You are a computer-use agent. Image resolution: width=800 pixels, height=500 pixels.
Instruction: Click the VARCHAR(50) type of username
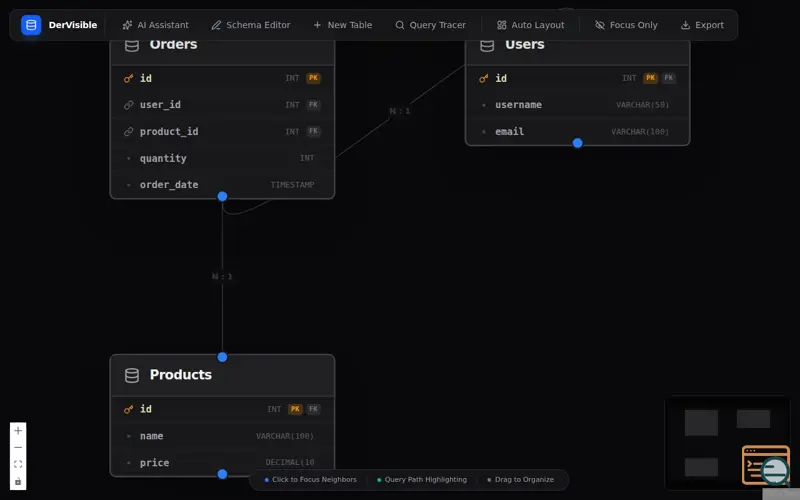tap(642, 105)
